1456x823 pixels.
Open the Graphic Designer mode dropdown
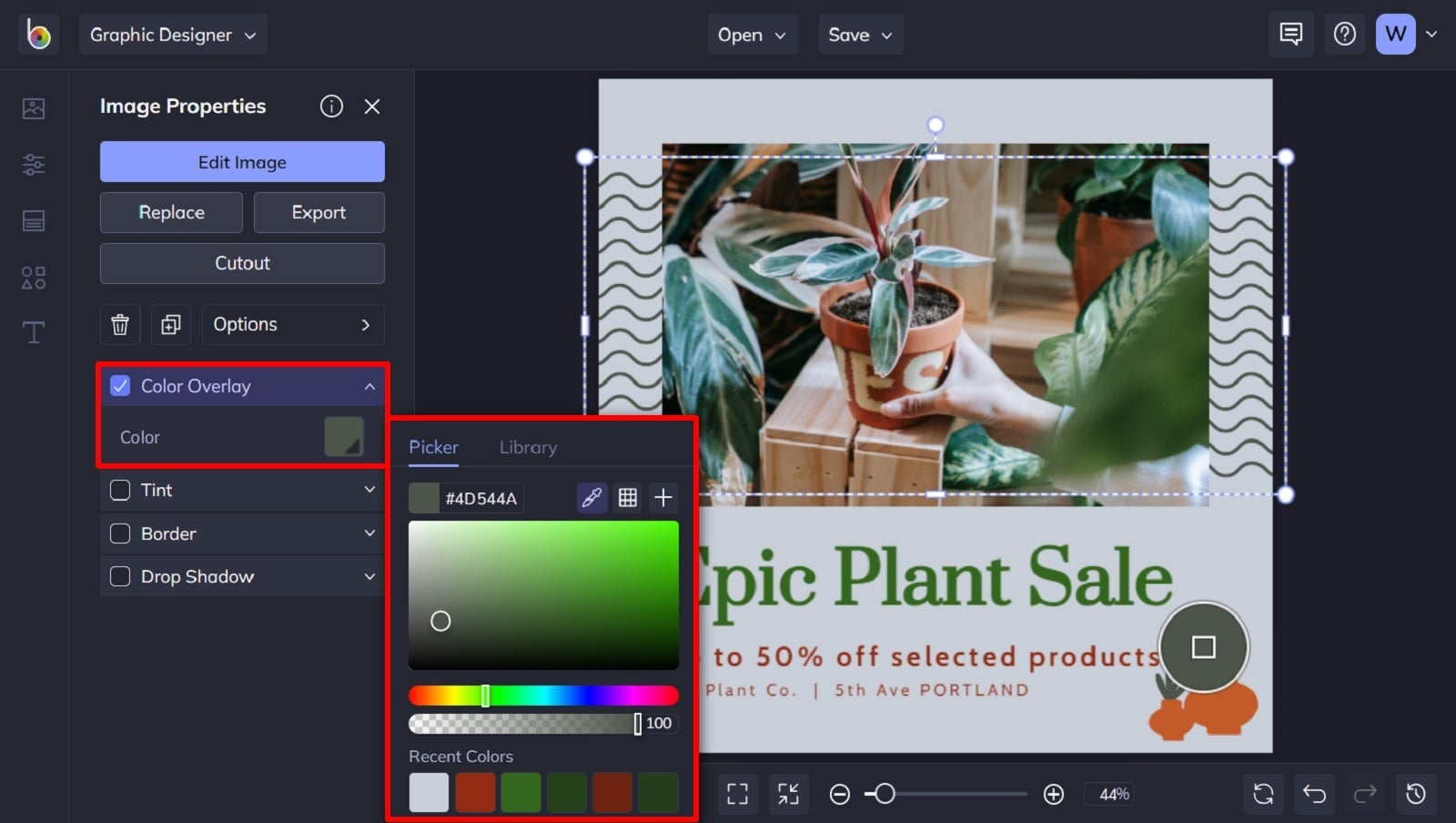pyautogui.click(x=173, y=35)
